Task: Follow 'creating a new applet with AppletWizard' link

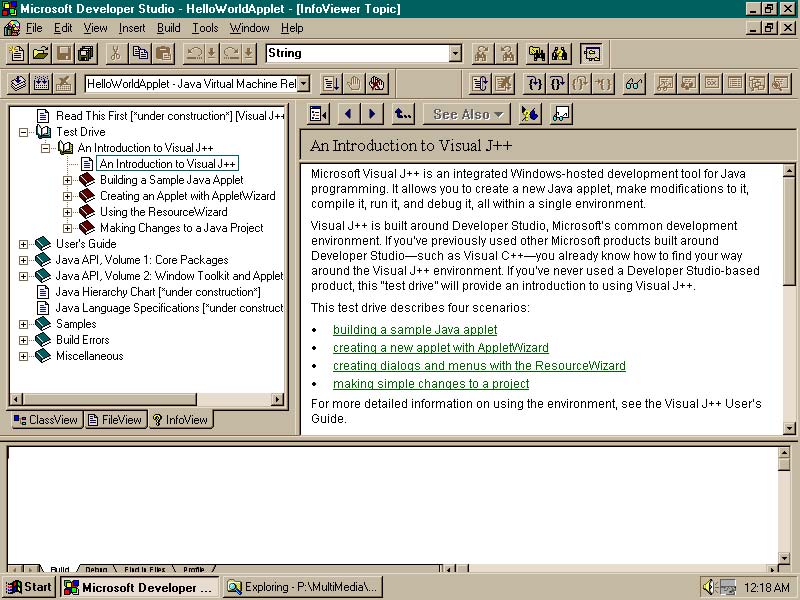Action: click(x=441, y=347)
